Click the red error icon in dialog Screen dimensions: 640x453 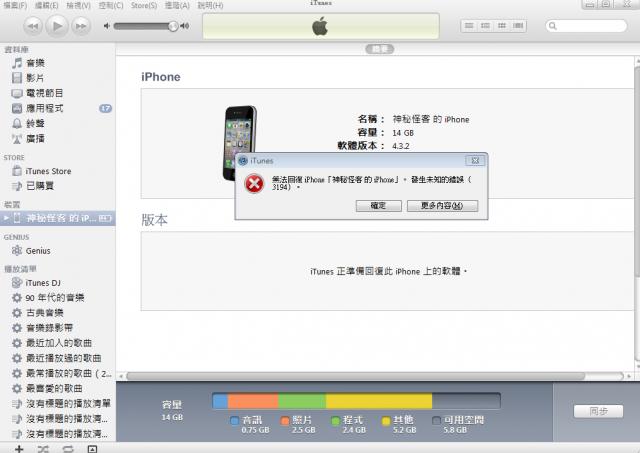click(254, 184)
